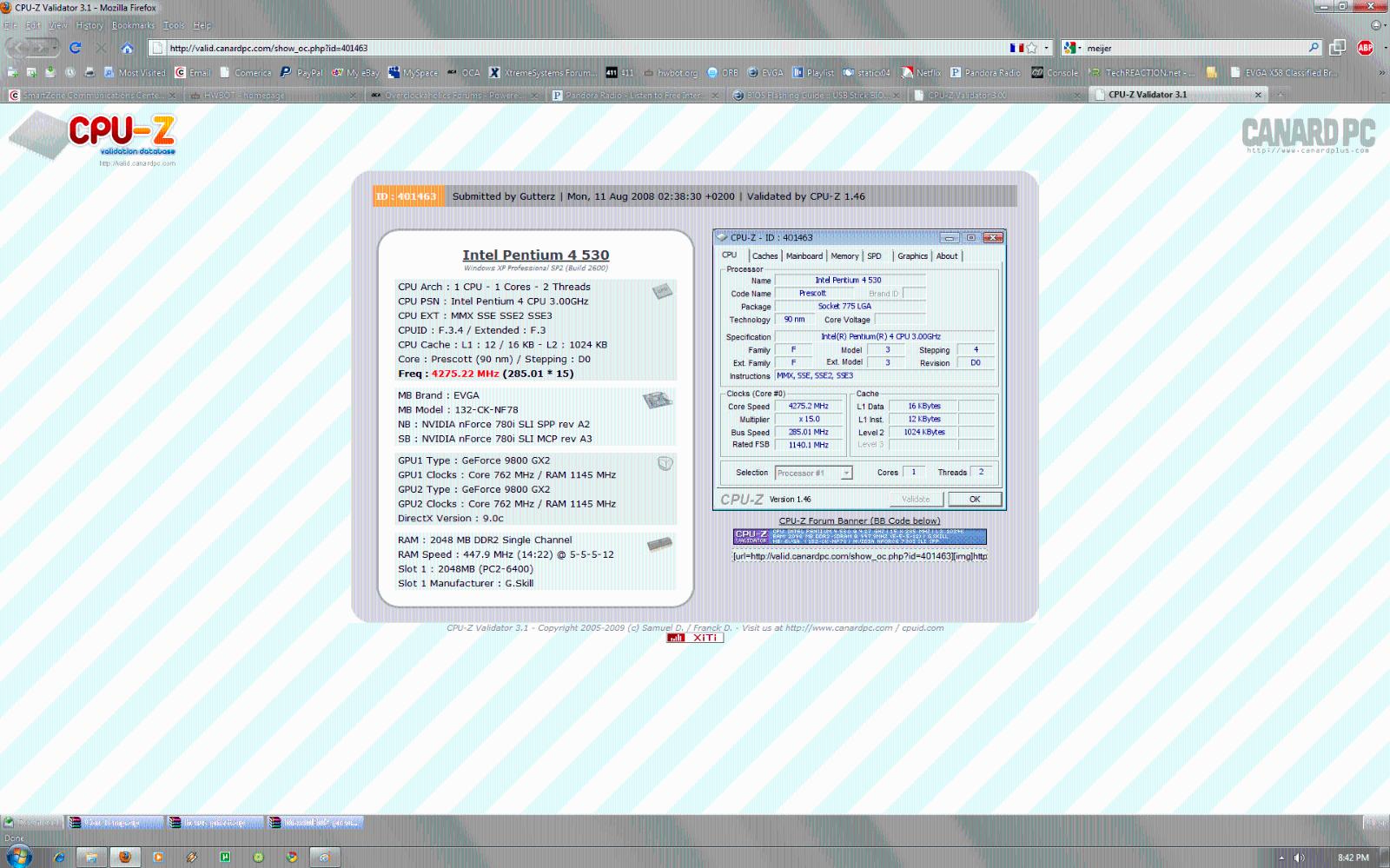1390x868 pixels.
Task: Open the Console bookmark
Action: click(x=1055, y=73)
